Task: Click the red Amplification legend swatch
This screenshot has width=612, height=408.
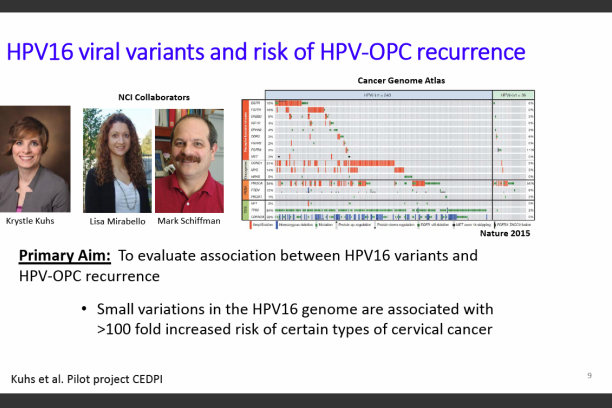Action: [x=250, y=223]
